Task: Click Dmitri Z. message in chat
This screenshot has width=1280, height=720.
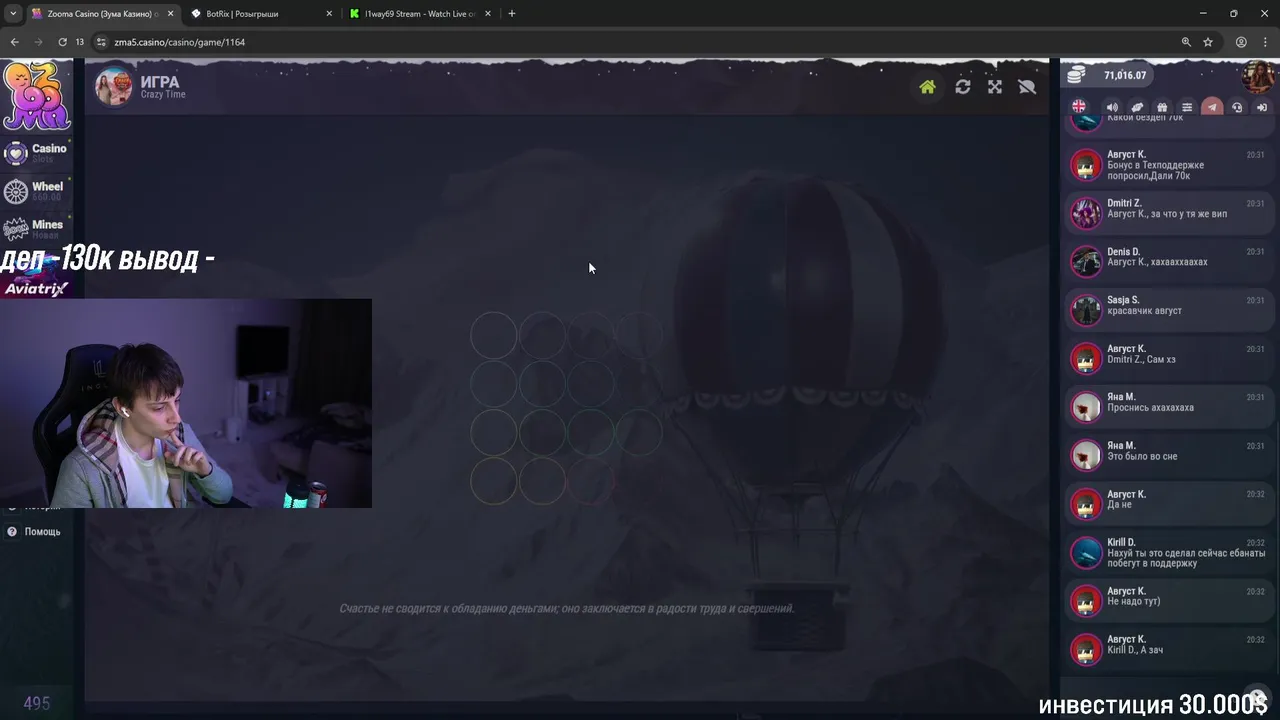Action: pyautogui.click(x=1168, y=213)
